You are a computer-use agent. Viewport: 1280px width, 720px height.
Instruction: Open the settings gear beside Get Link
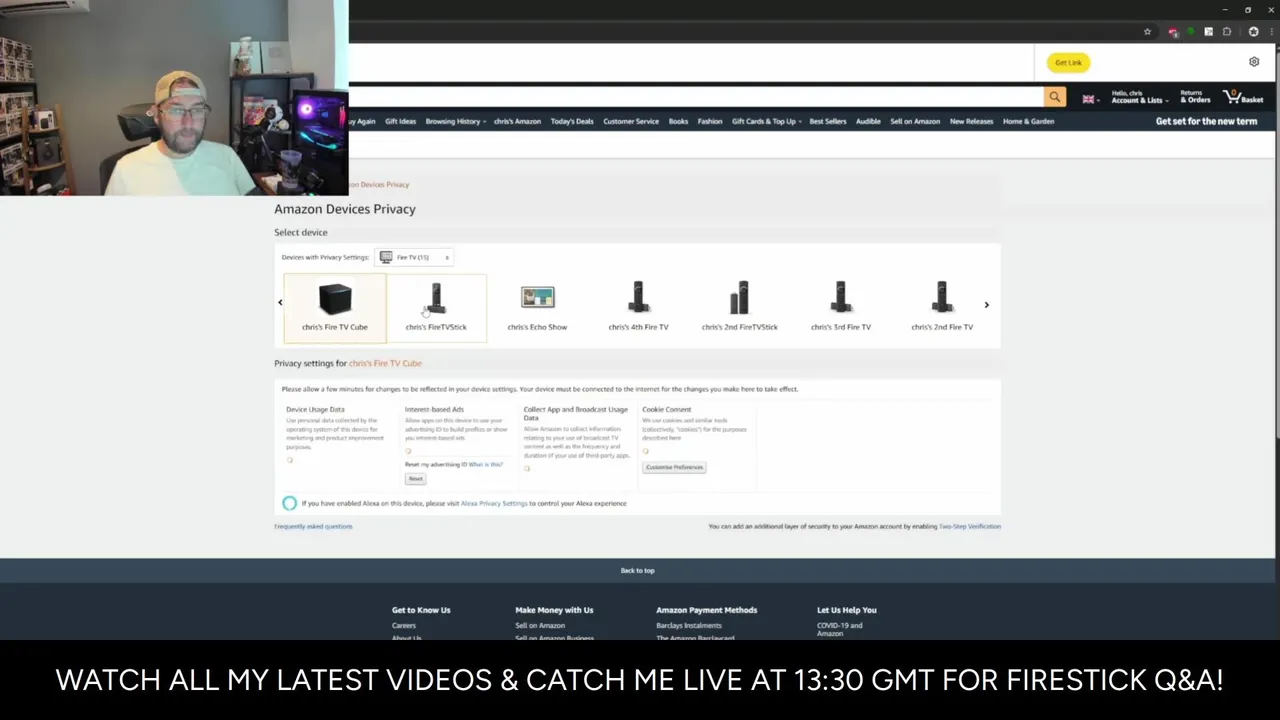tap(1254, 62)
